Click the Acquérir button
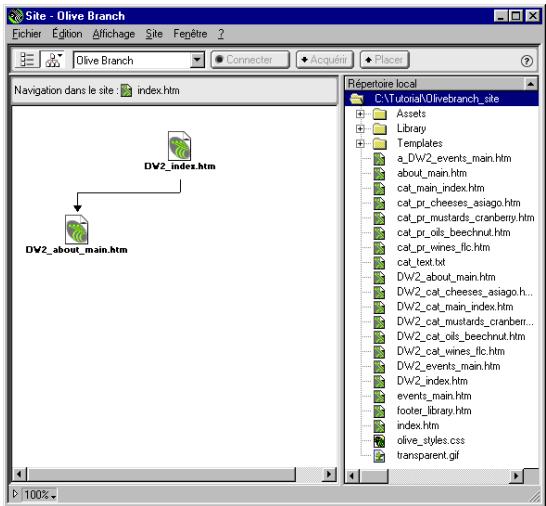 click(x=325, y=60)
